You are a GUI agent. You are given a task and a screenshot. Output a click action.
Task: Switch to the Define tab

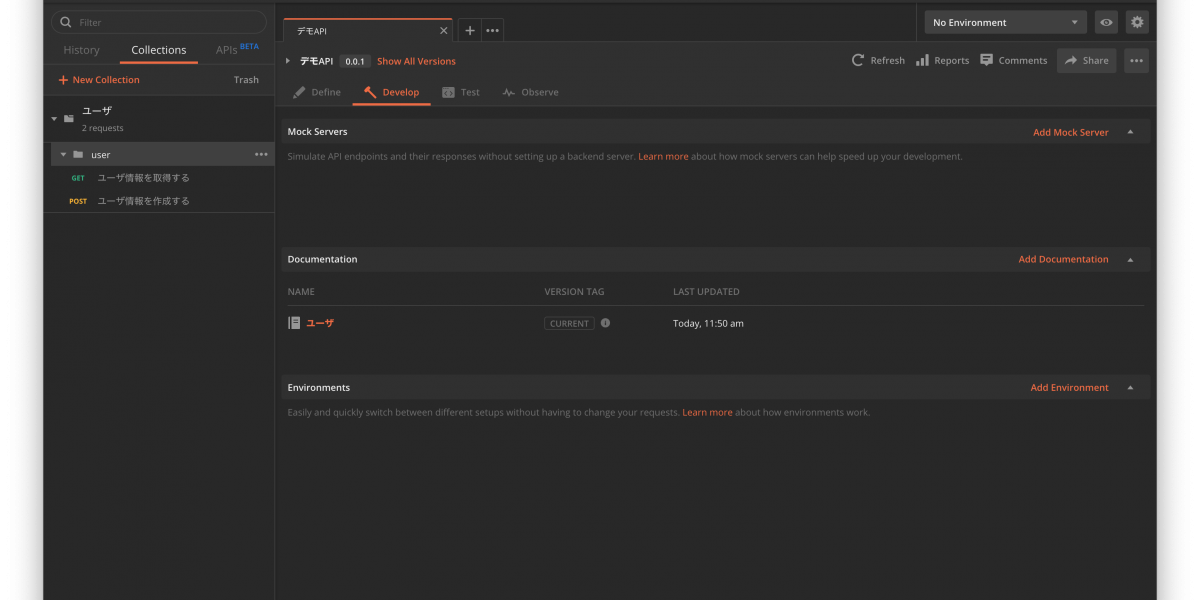pyautogui.click(x=317, y=92)
